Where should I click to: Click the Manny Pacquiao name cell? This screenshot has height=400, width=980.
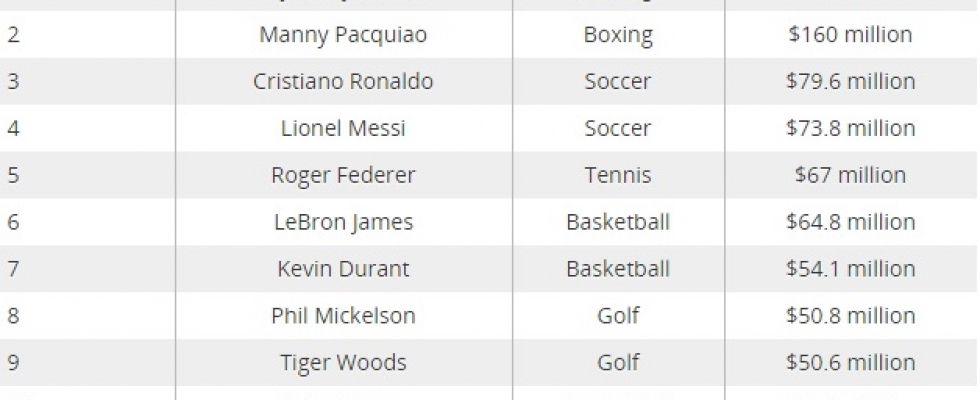pos(343,35)
